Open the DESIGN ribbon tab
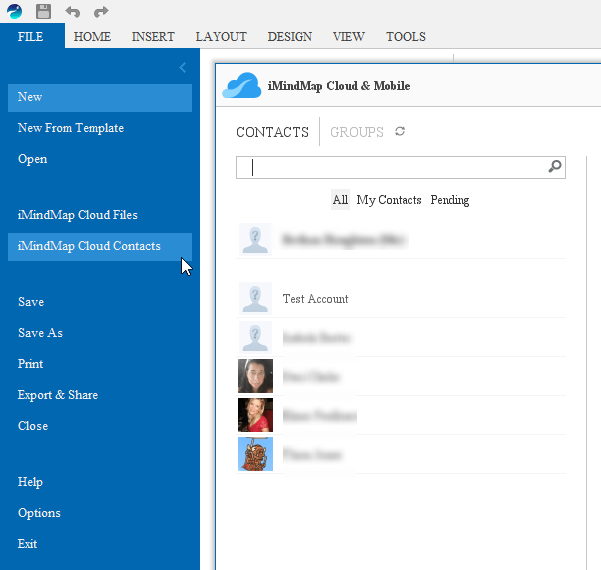 point(290,36)
